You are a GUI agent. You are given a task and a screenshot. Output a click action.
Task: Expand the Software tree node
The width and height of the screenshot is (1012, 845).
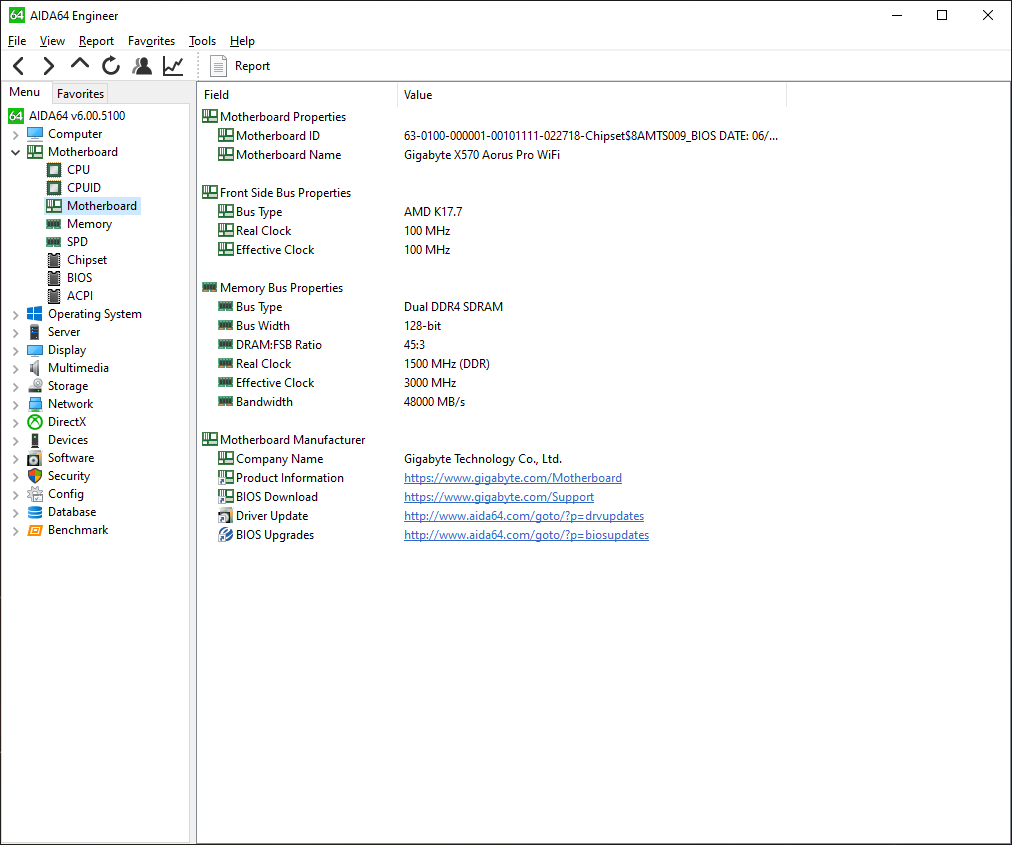[15, 458]
